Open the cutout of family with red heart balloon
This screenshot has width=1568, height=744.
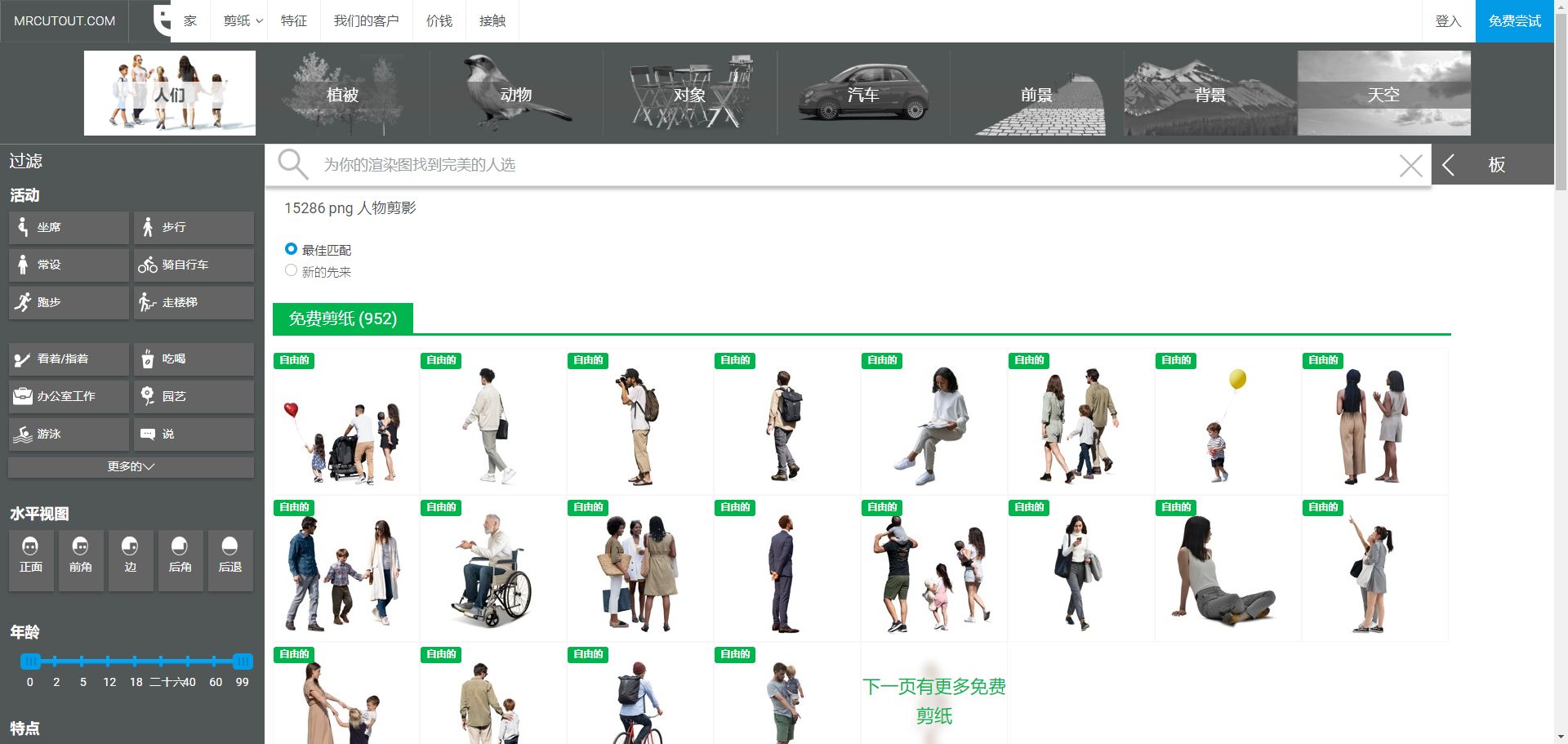(x=345, y=422)
